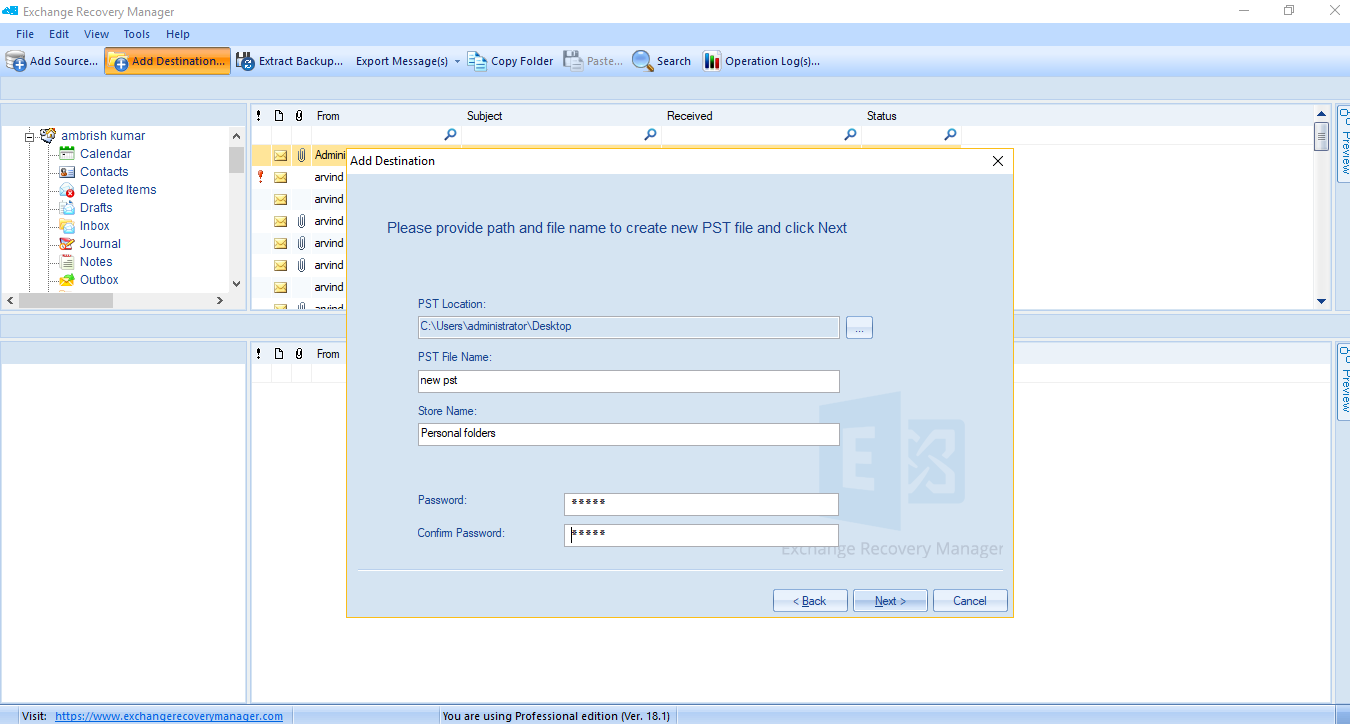Click the message list scroll down arrow
The width and height of the screenshot is (1350, 724).
point(1321,301)
